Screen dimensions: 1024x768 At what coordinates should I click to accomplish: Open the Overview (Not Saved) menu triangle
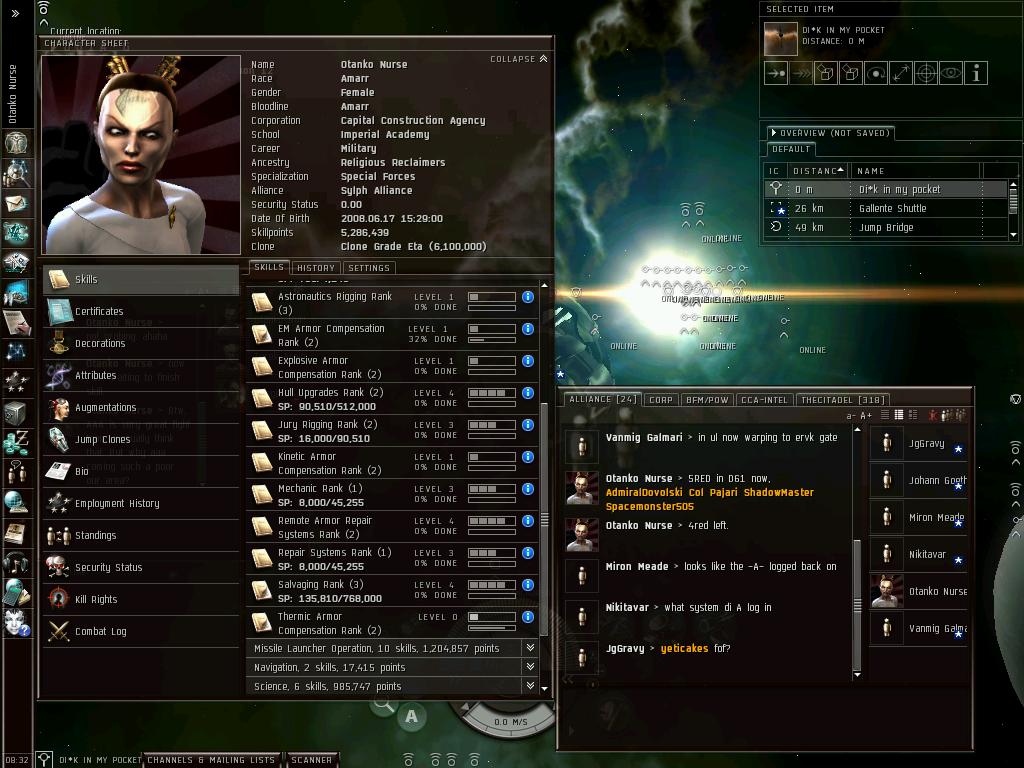(x=774, y=133)
